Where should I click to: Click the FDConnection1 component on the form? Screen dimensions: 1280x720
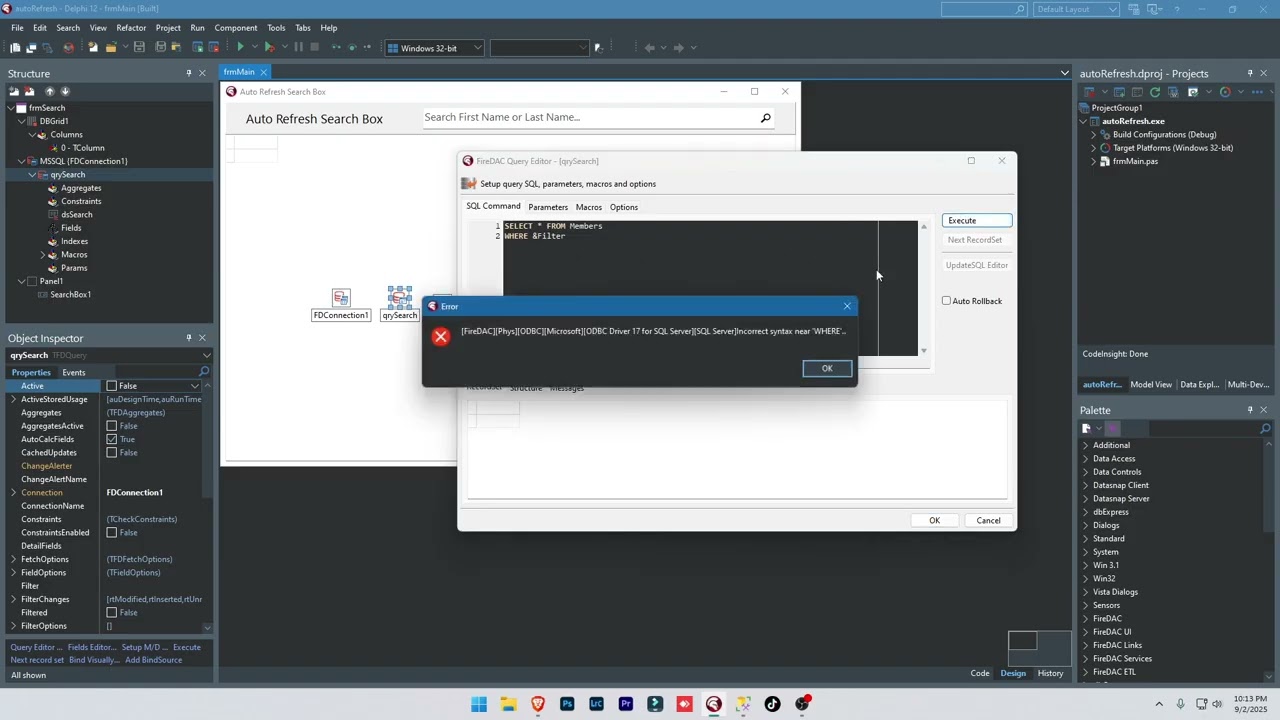click(341, 298)
